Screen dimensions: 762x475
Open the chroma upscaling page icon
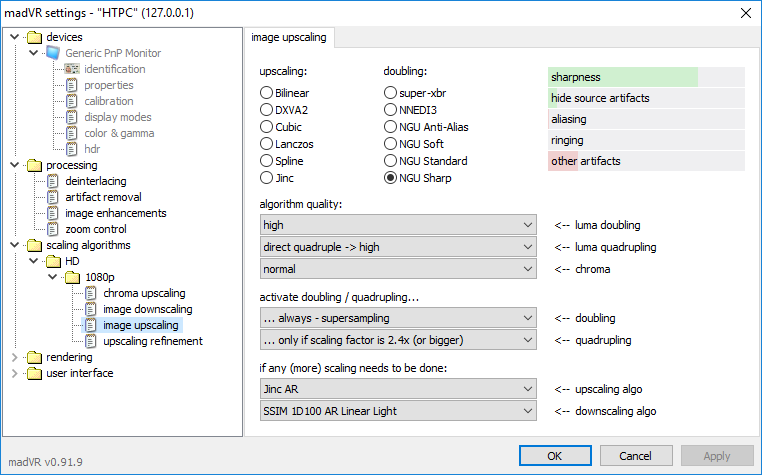pos(91,293)
